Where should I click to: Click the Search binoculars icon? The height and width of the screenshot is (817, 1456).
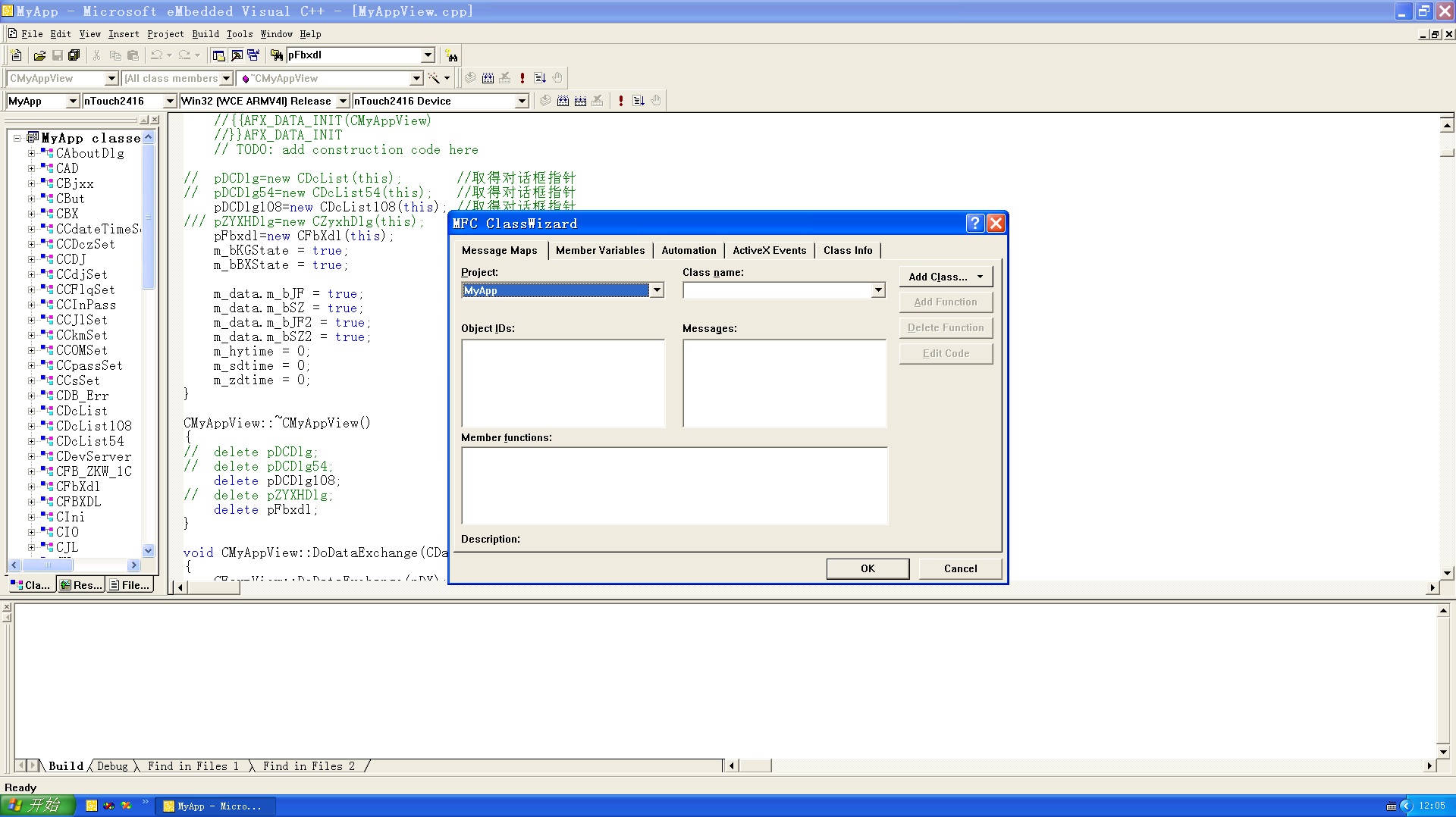(x=452, y=55)
